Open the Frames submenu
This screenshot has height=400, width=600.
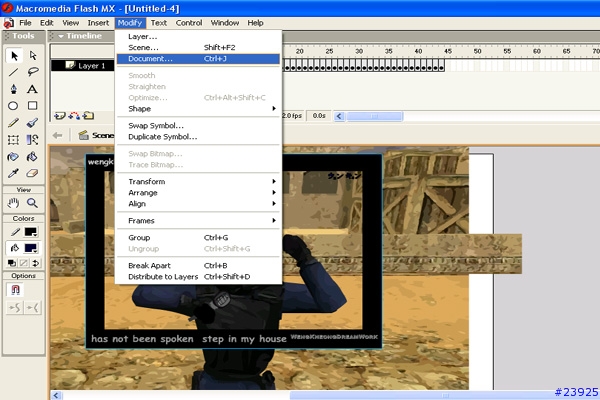pos(198,220)
